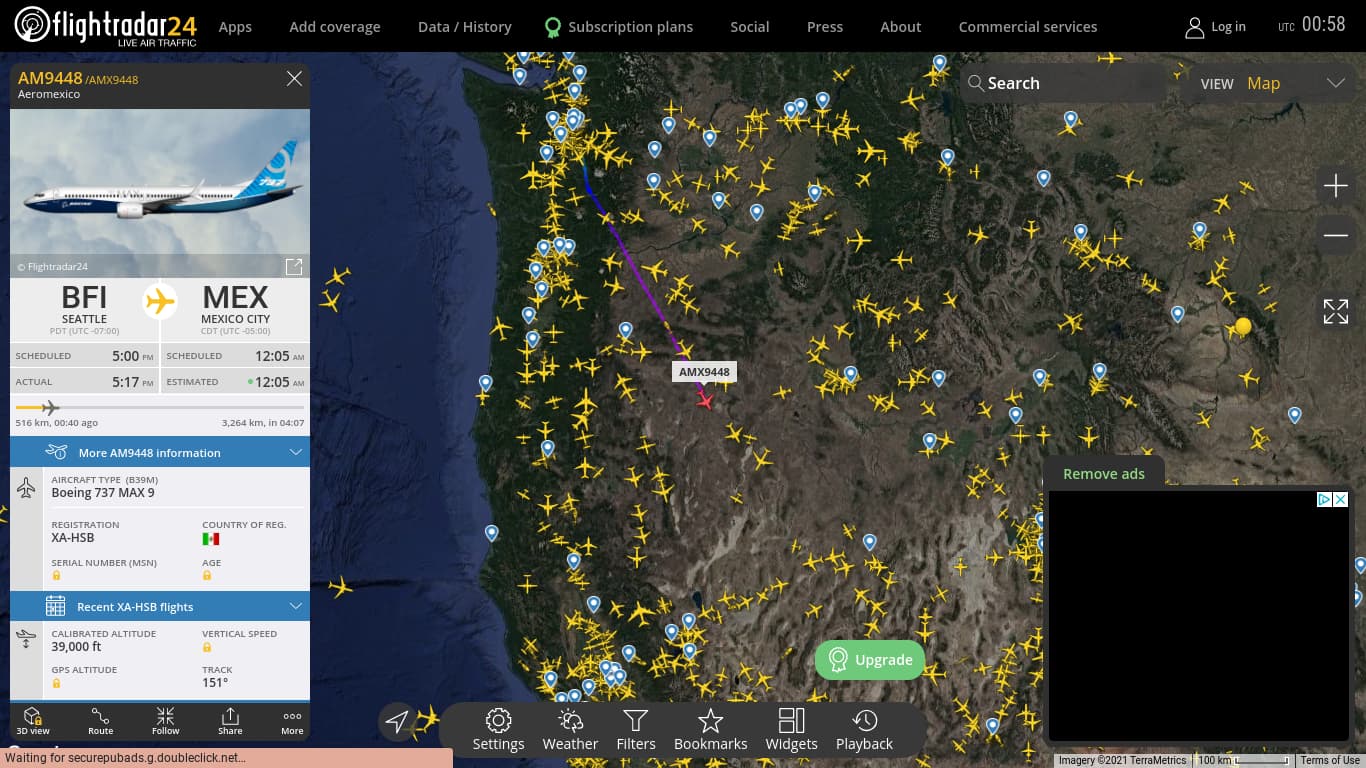Open map Settings
The height and width of the screenshot is (768, 1366).
point(498,729)
